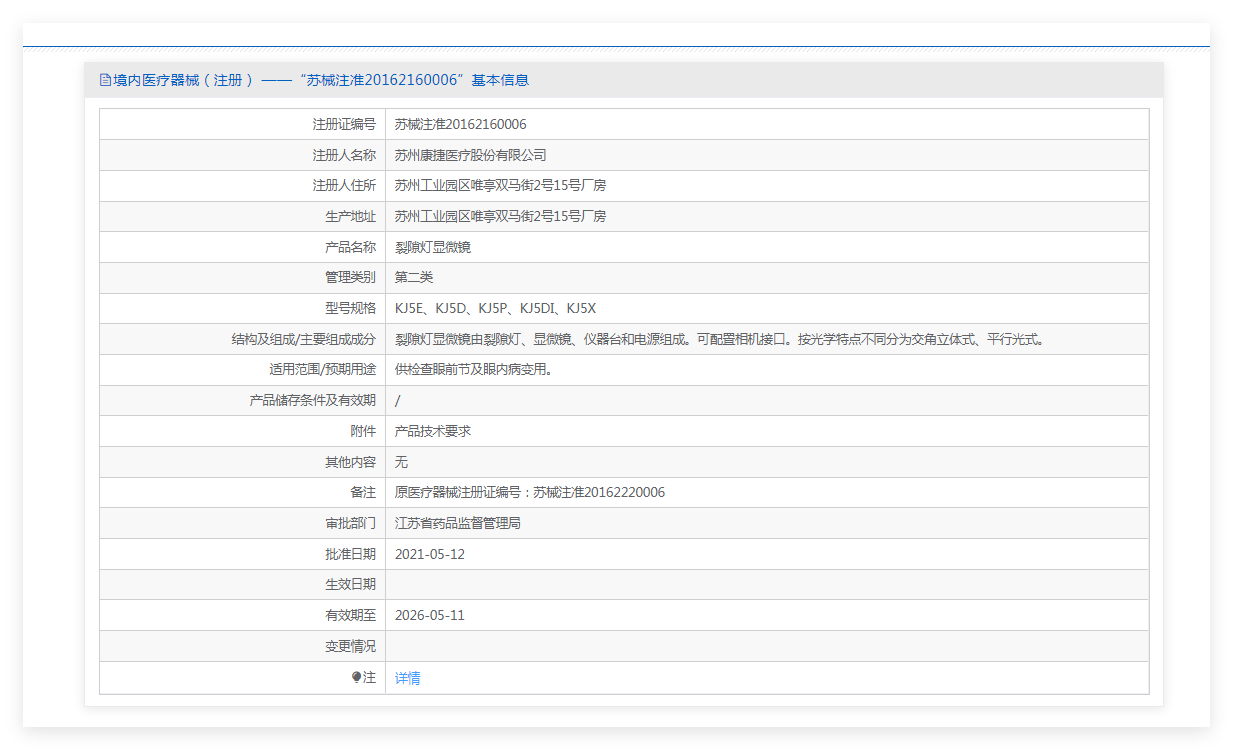1233x750 pixels.
Task: Click the 有效期至 row label
Action: tap(350, 615)
